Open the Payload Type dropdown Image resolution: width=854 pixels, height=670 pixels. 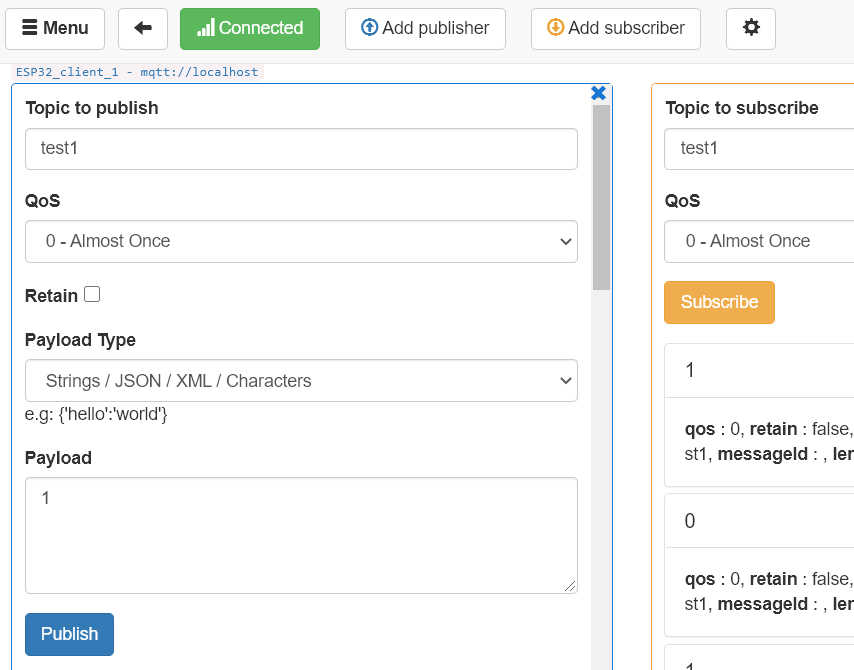tap(301, 381)
